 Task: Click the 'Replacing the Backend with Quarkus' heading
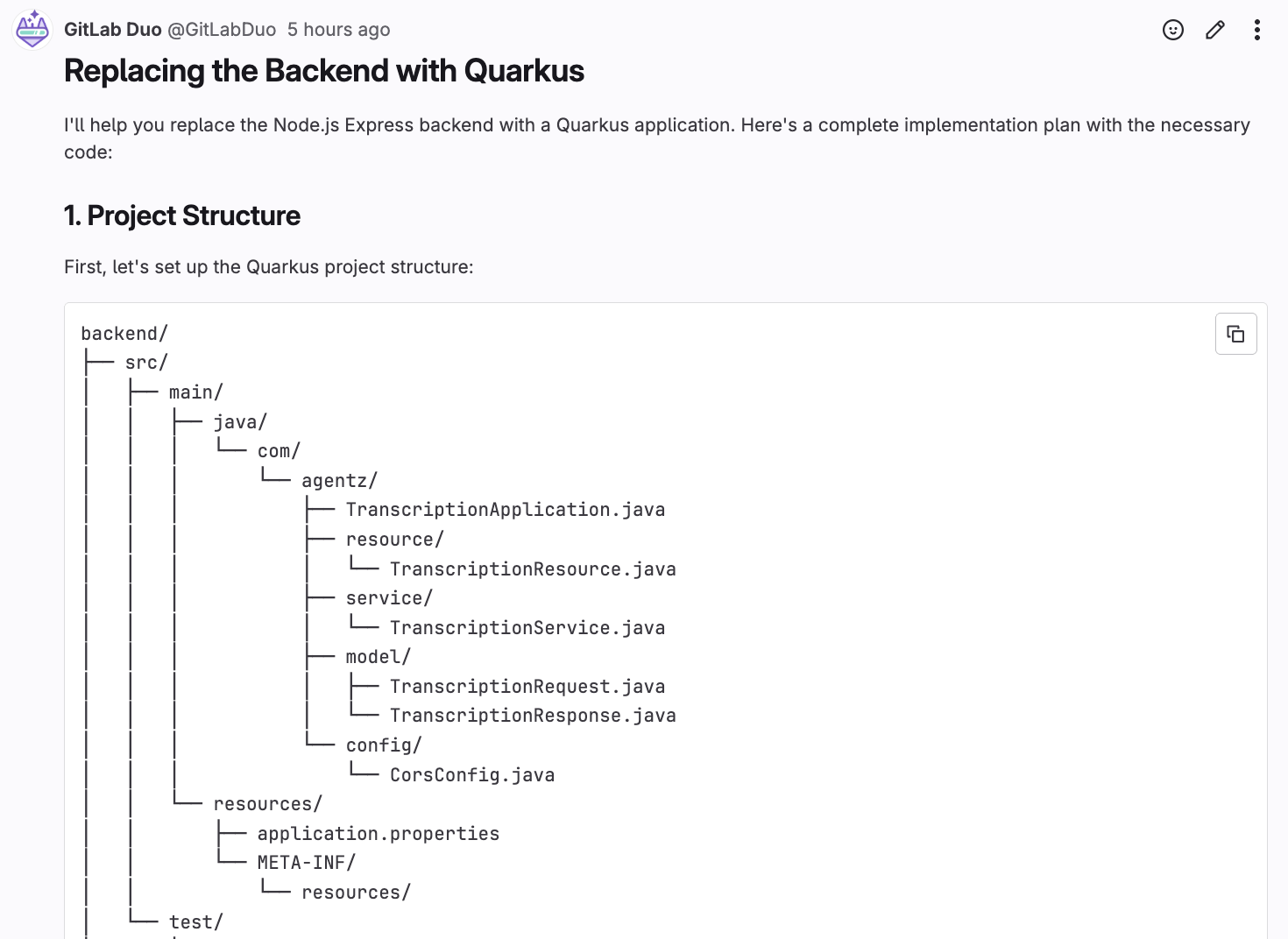pyautogui.click(x=323, y=71)
